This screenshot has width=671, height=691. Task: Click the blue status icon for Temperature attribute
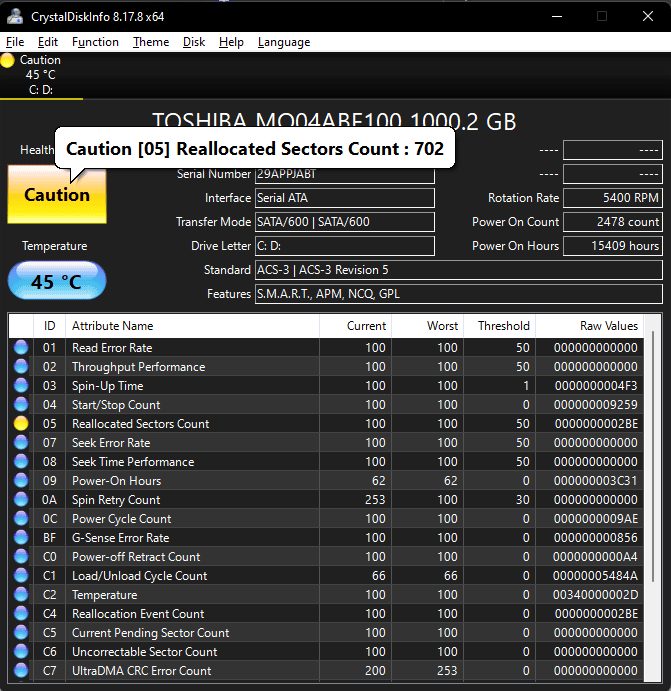pos(21,595)
